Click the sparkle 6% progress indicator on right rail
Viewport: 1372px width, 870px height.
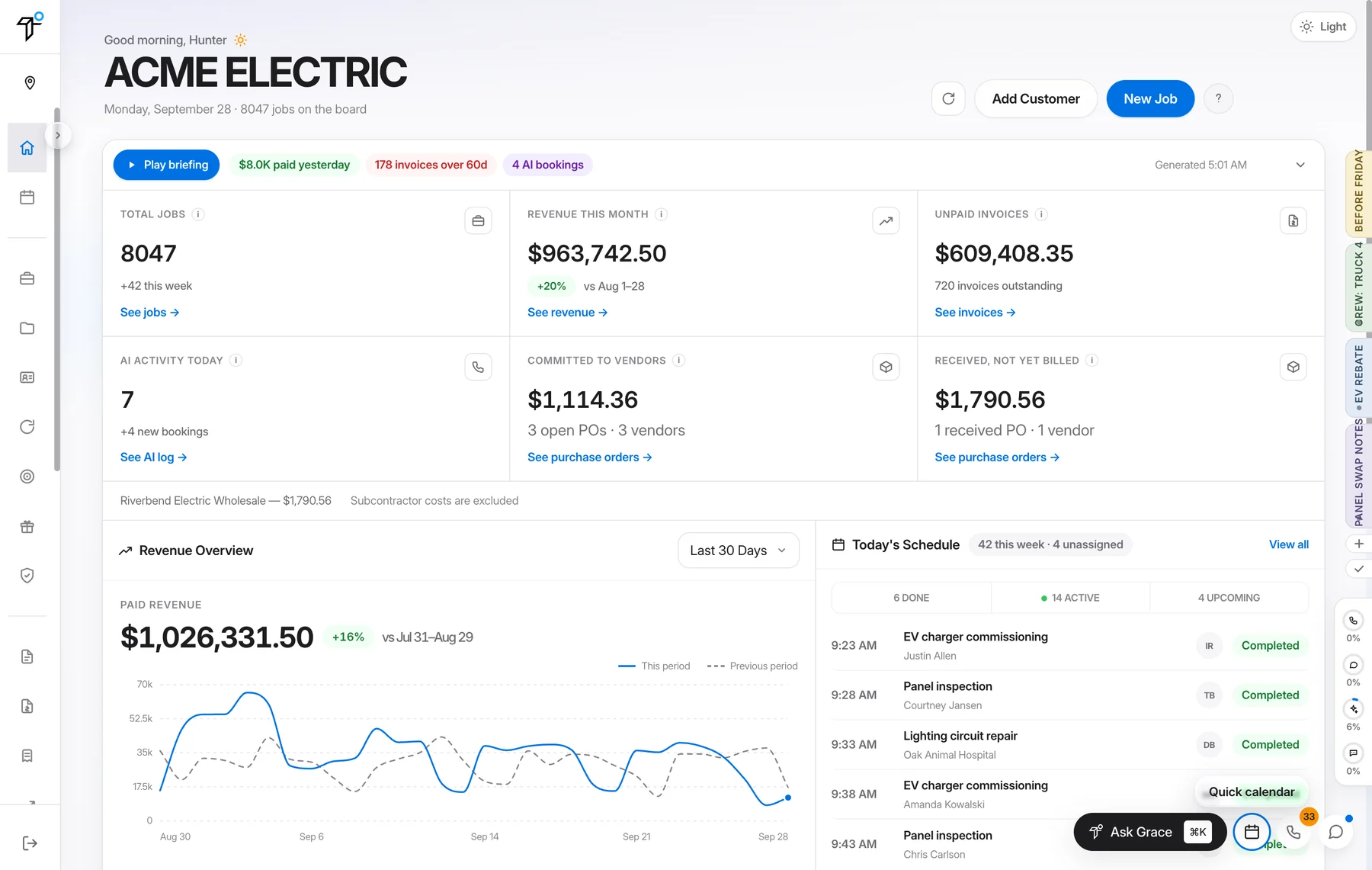[1353, 716]
